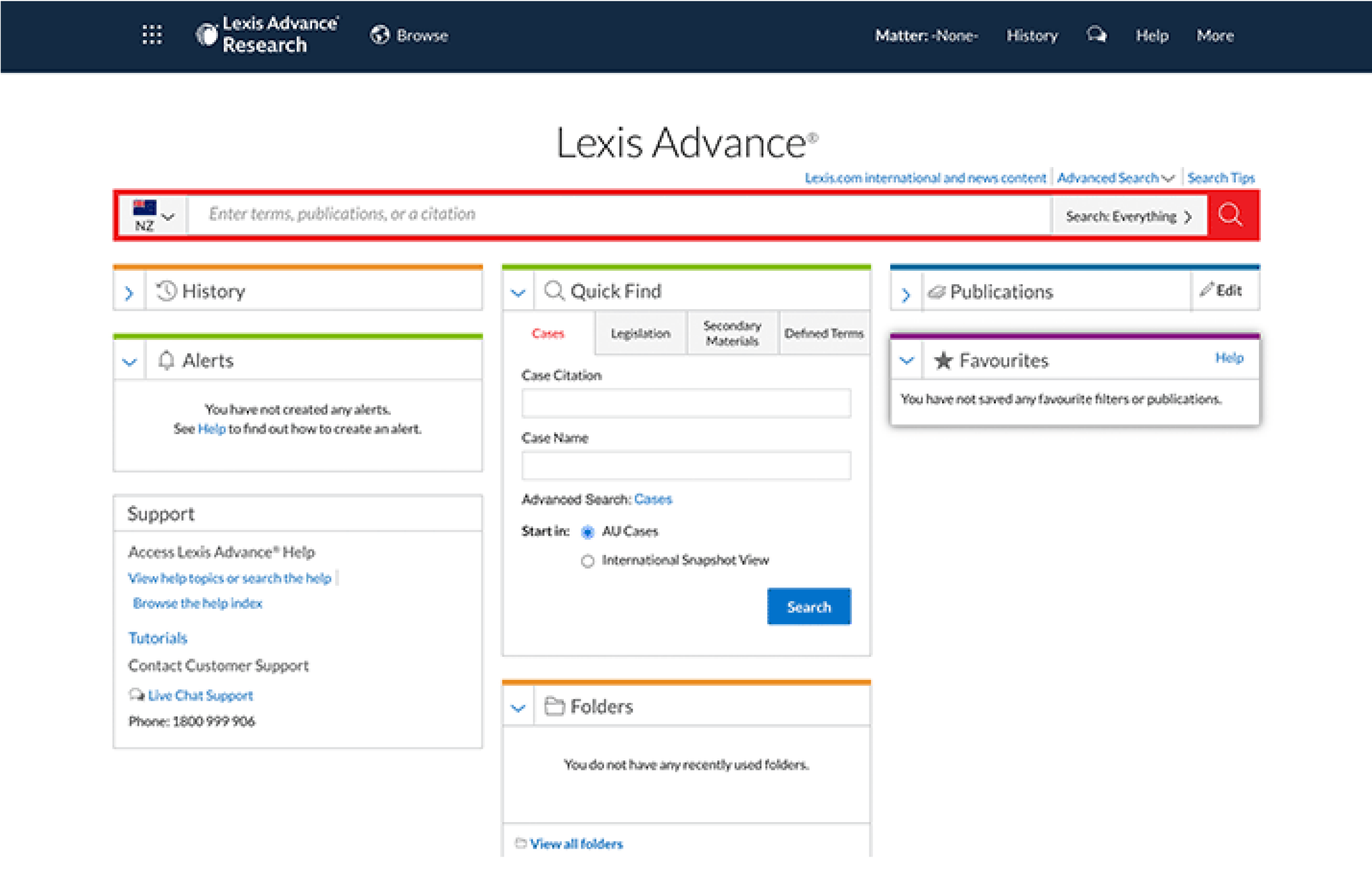Open the View all folders link
Screen dimensions: 1372x889
coord(576,844)
